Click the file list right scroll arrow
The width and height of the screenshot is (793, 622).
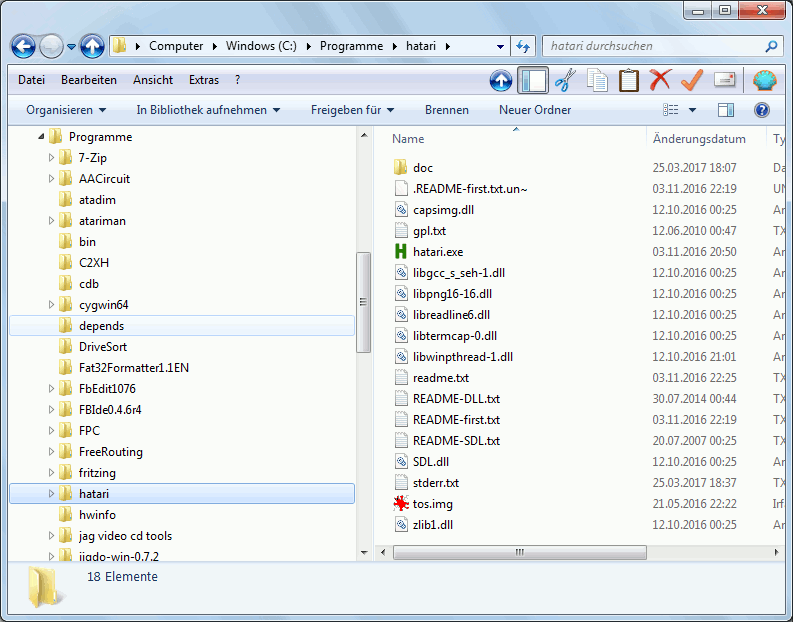tap(776, 552)
